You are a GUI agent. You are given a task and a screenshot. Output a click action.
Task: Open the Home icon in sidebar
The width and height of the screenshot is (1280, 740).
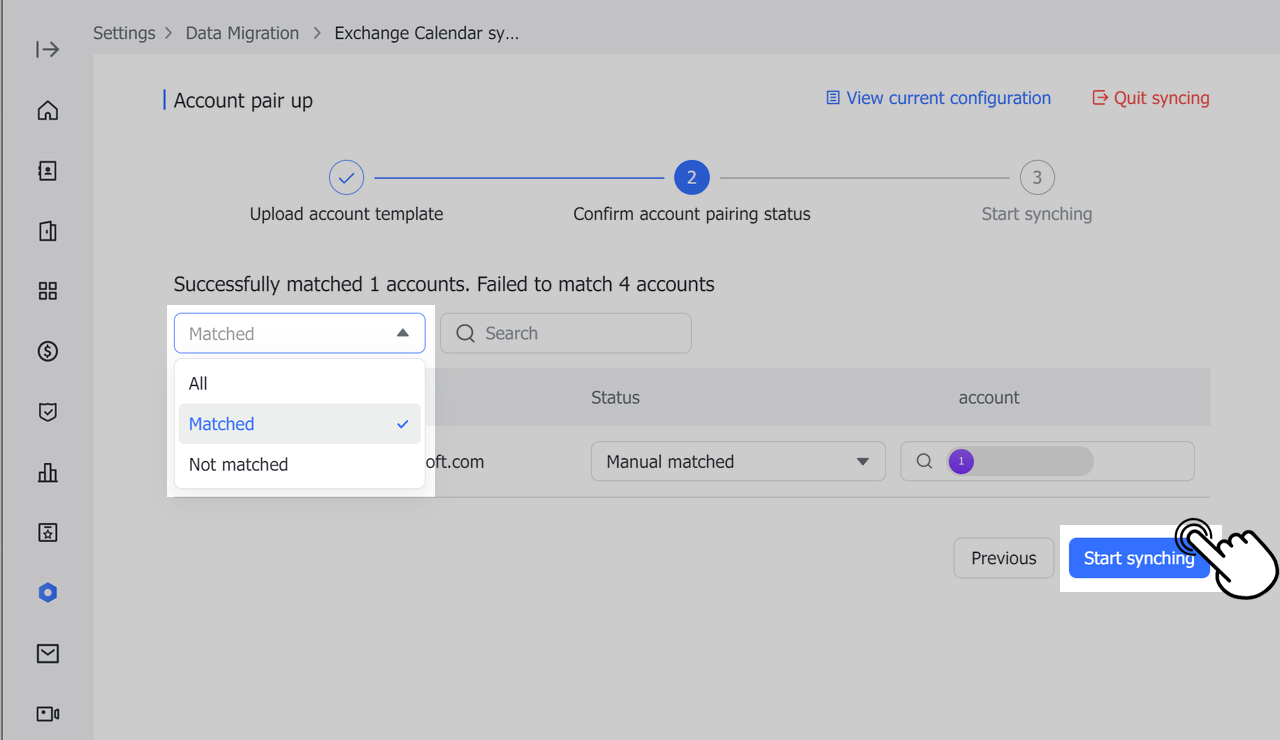(x=47, y=110)
